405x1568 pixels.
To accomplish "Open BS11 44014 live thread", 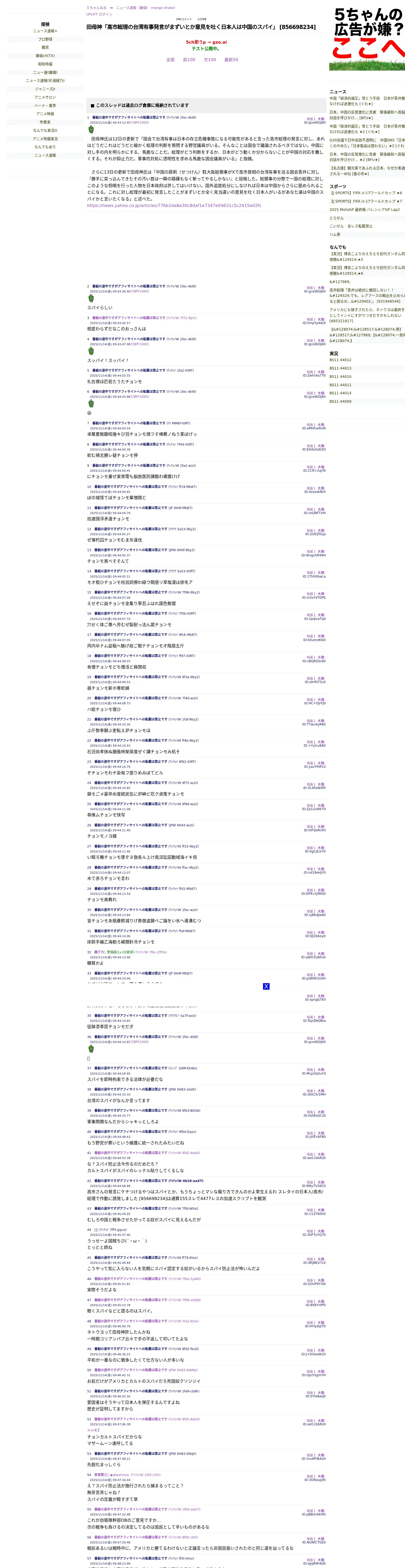I will [x=340, y=393].
